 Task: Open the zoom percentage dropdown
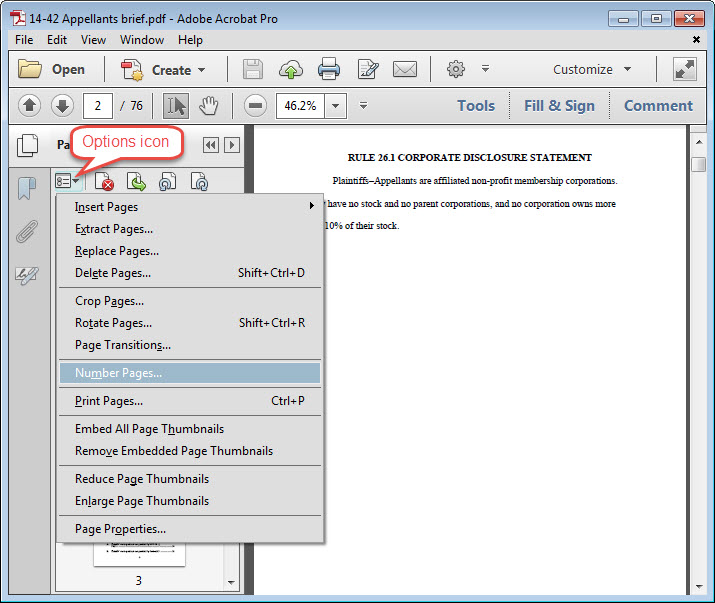335,106
